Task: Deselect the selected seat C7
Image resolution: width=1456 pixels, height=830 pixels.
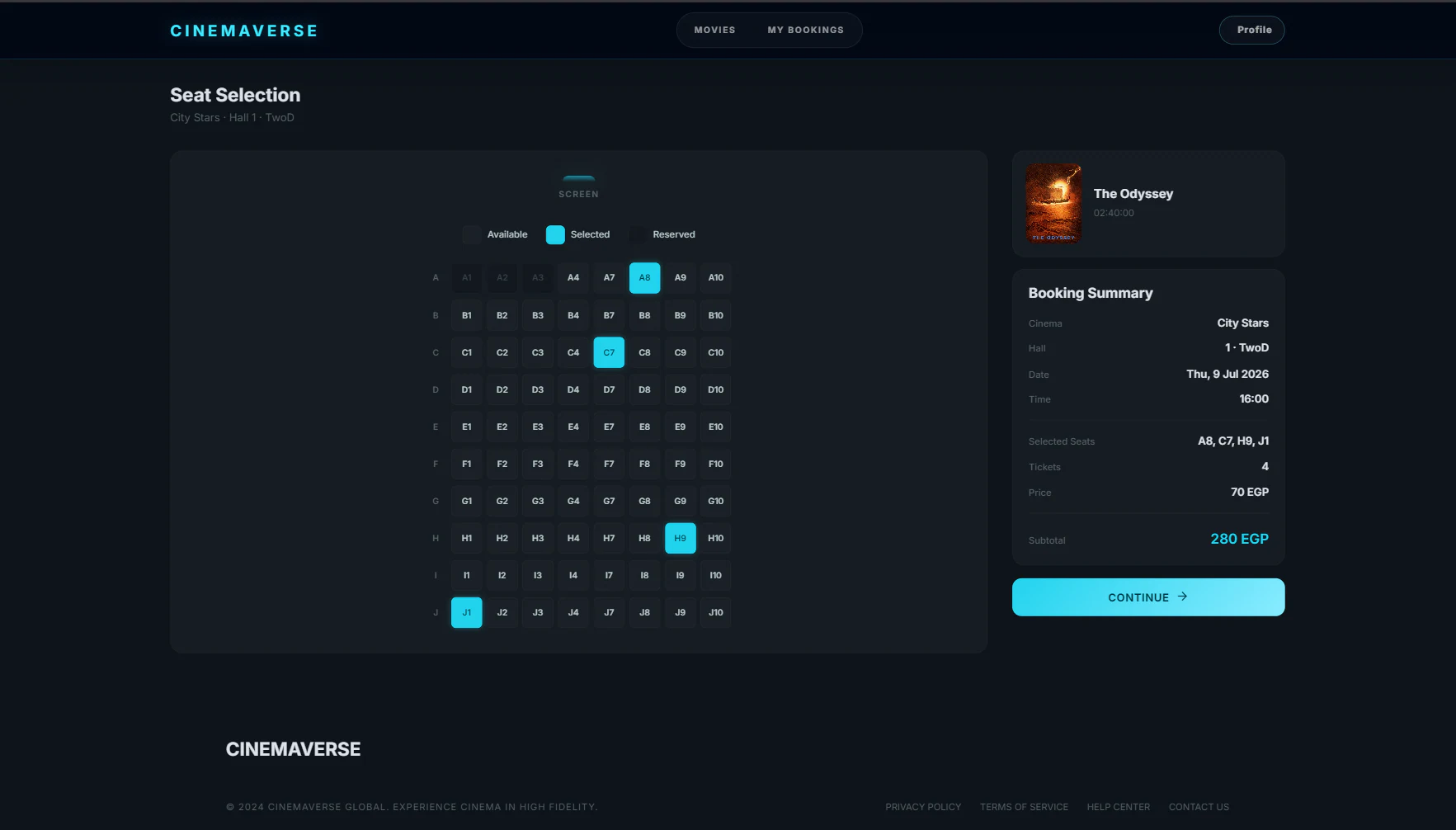Action: [x=609, y=352]
